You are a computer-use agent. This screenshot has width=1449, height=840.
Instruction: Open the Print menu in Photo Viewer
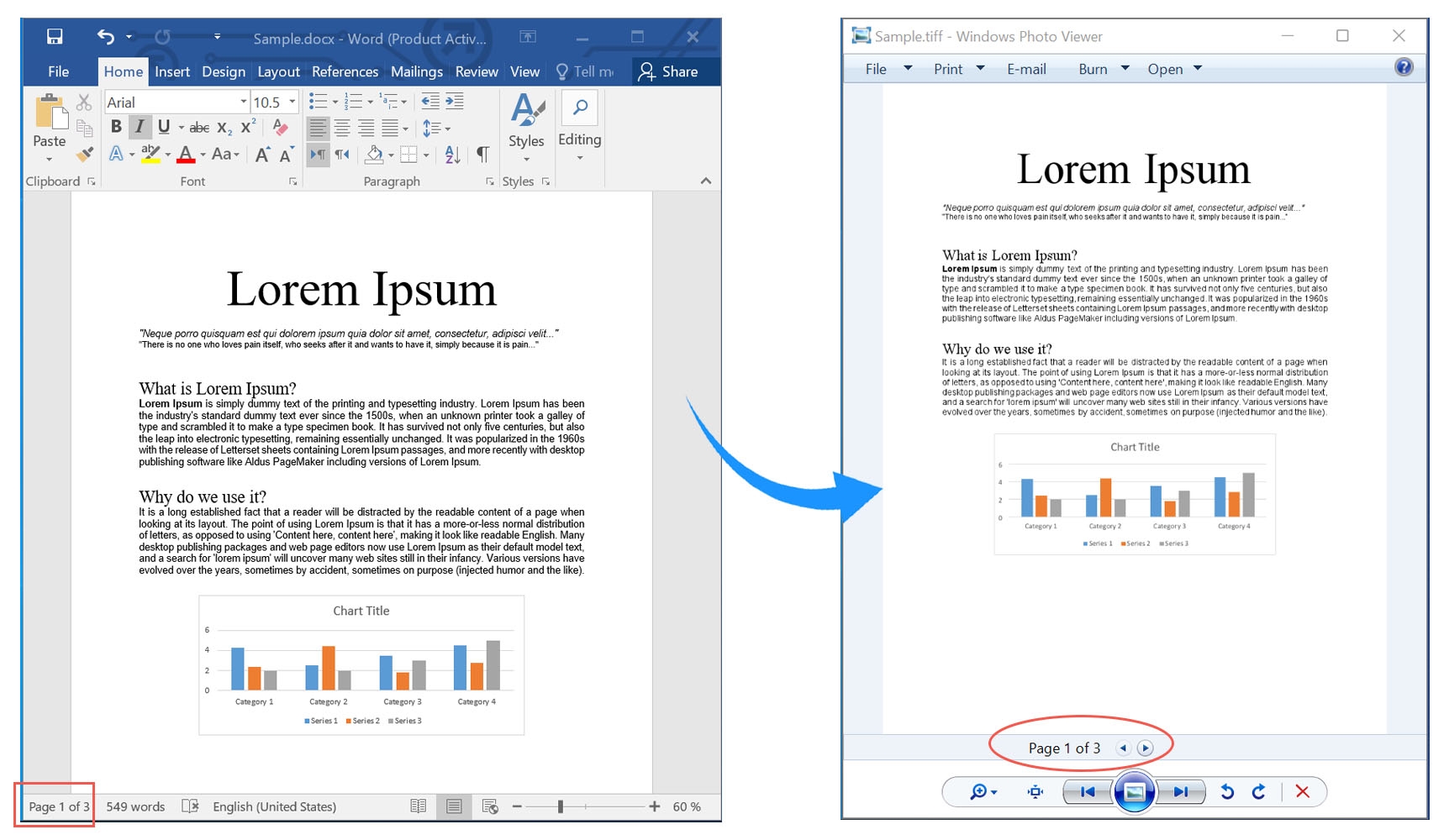948,69
